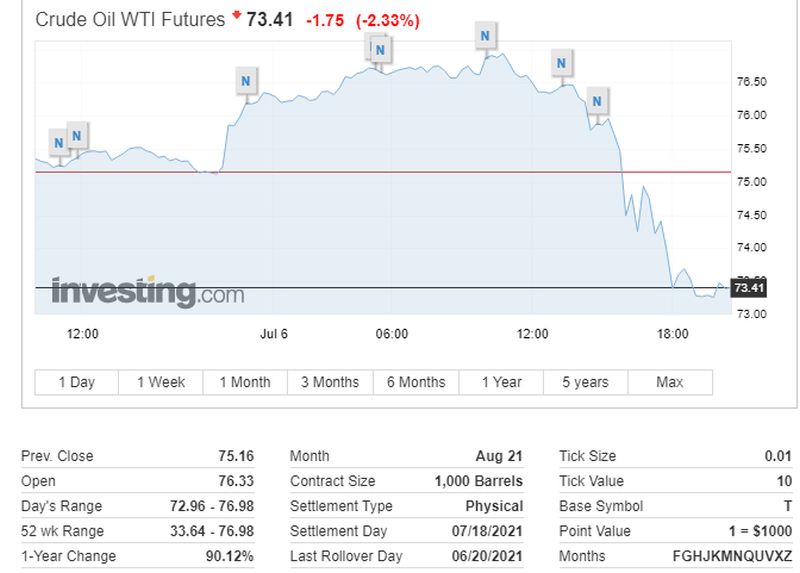Select the 1 Year range
This screenshot has width=800, height=573.
click(502, 382)
